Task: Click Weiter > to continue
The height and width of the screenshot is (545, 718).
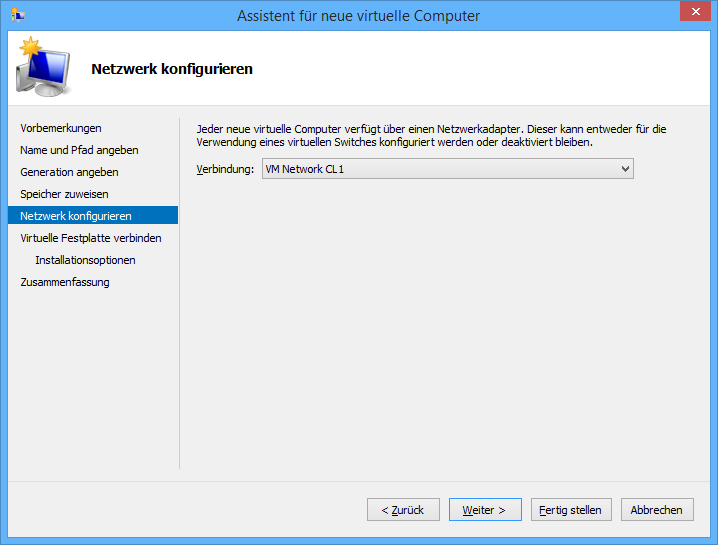Action: pyautogui.click(x=484, y=510)
